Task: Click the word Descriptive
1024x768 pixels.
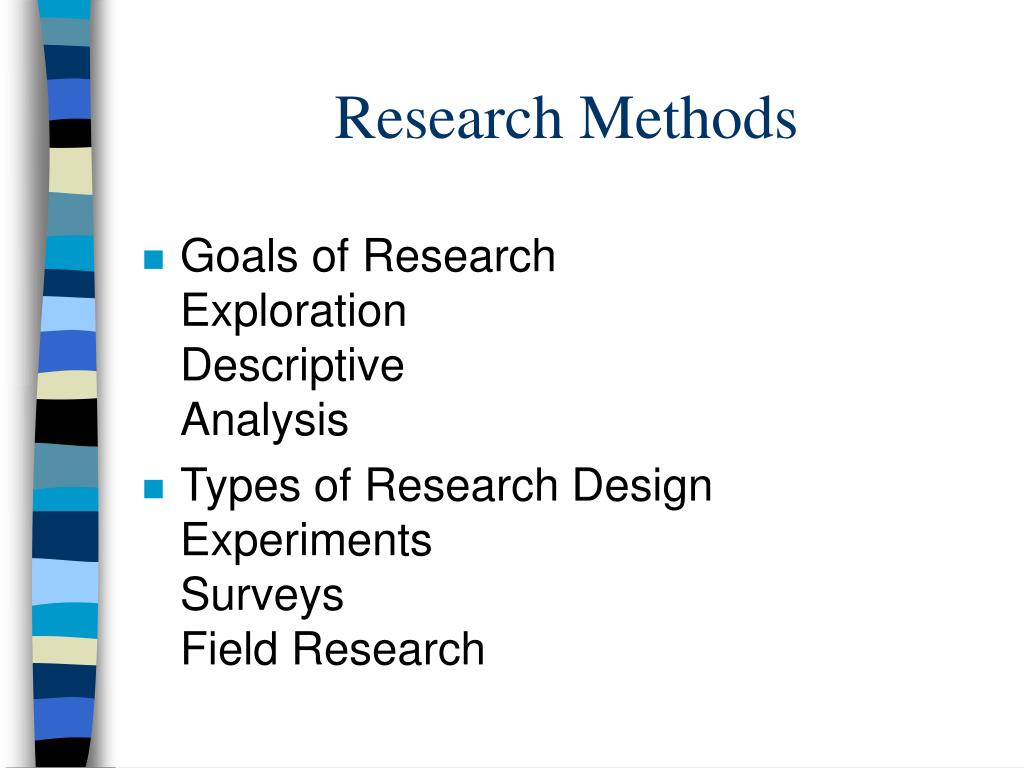Action: (x=293, y=365)
